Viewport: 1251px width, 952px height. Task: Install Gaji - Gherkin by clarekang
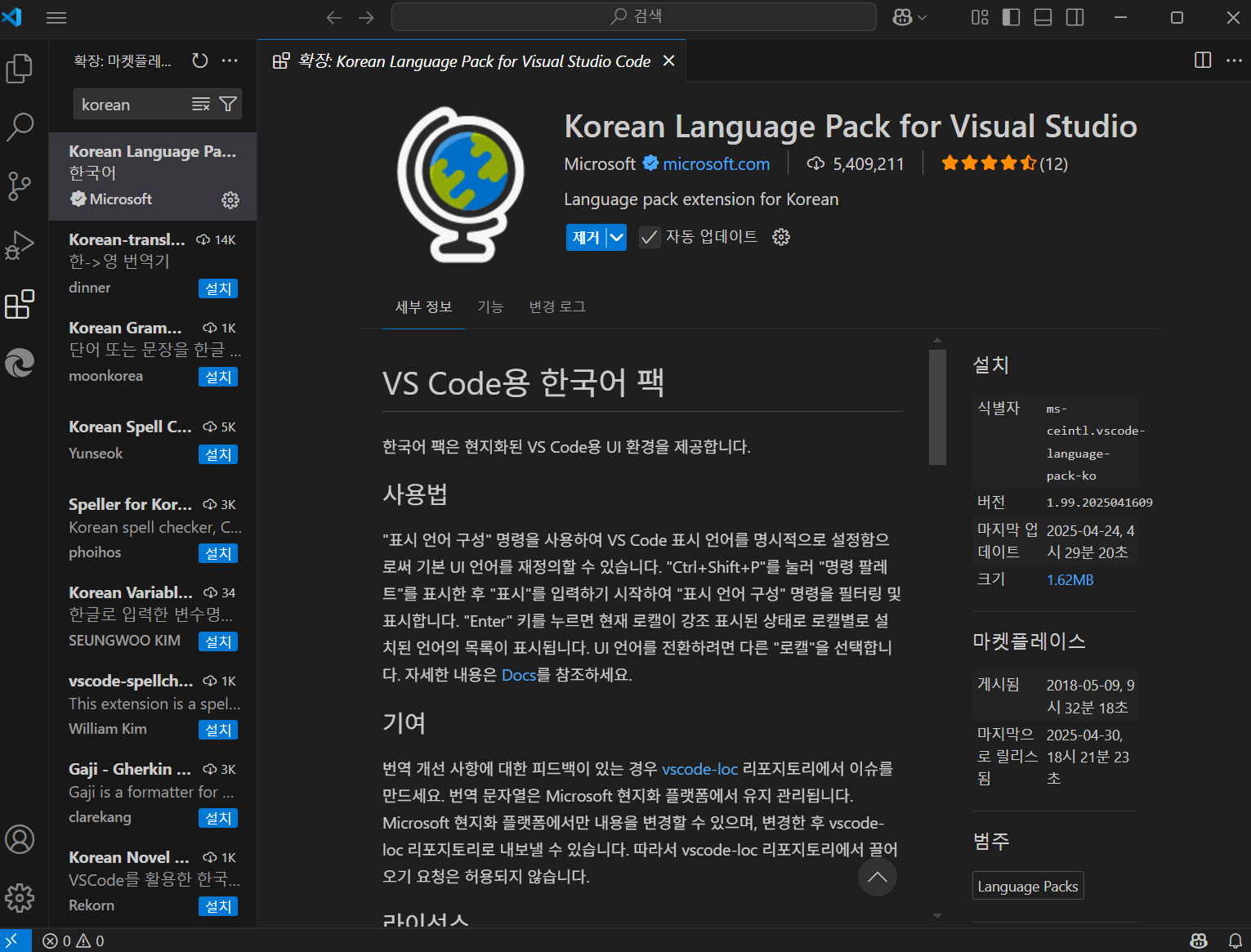[x=218, y=818]
